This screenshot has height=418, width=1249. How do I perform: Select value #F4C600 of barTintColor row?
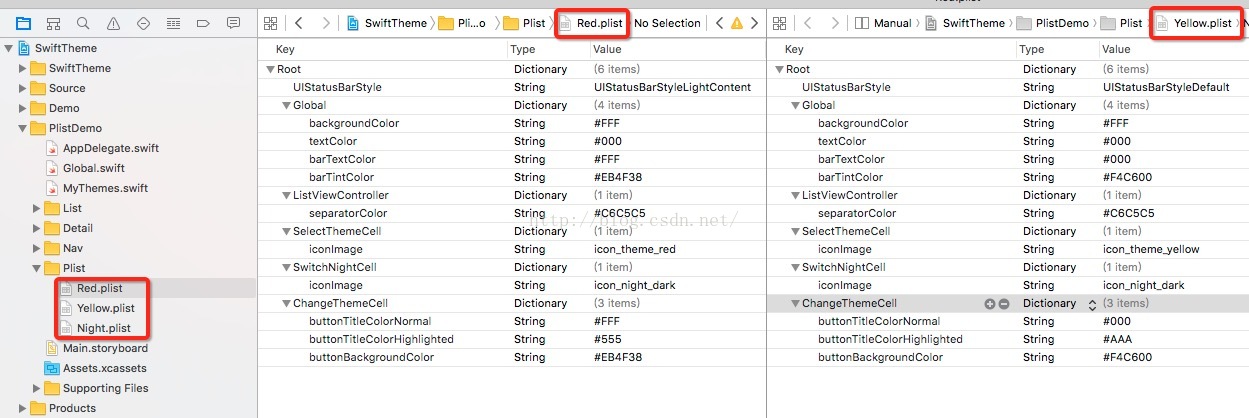coord(1127,177)
